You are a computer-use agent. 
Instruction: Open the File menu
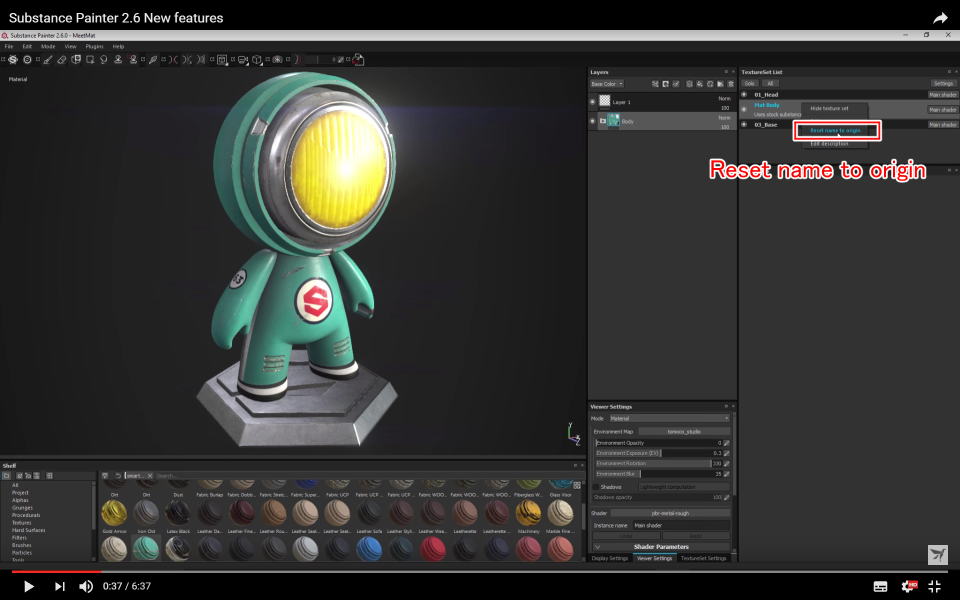9,47
